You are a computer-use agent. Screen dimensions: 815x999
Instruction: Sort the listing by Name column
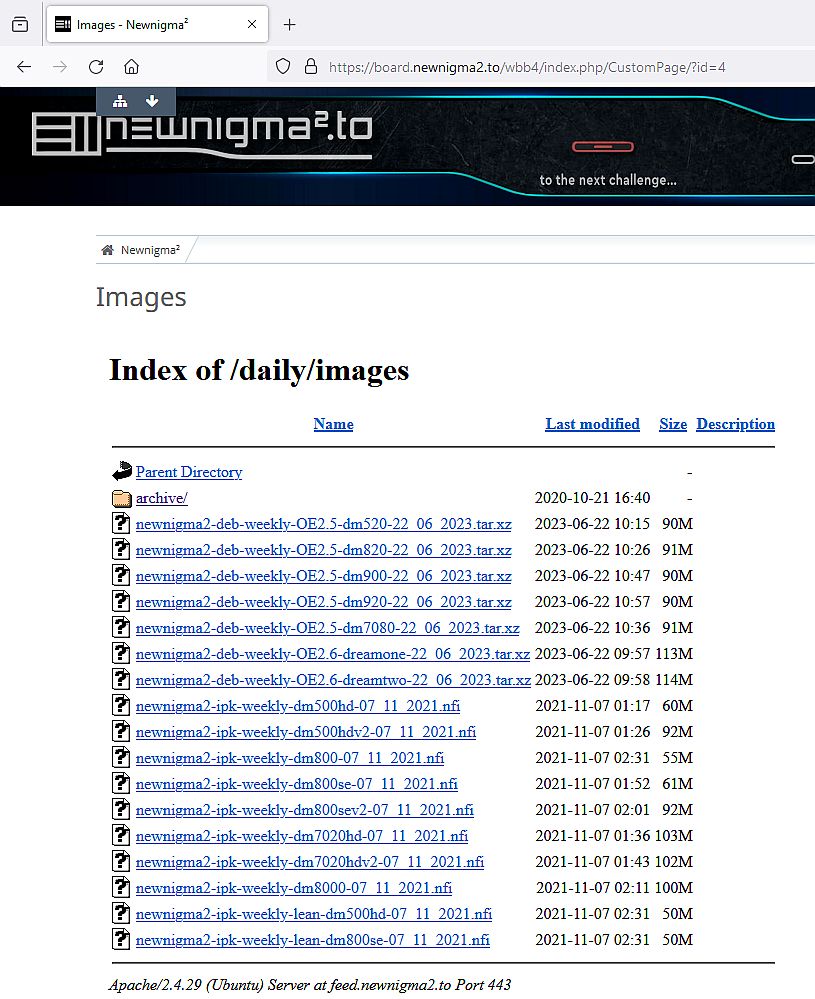point(333,424)
